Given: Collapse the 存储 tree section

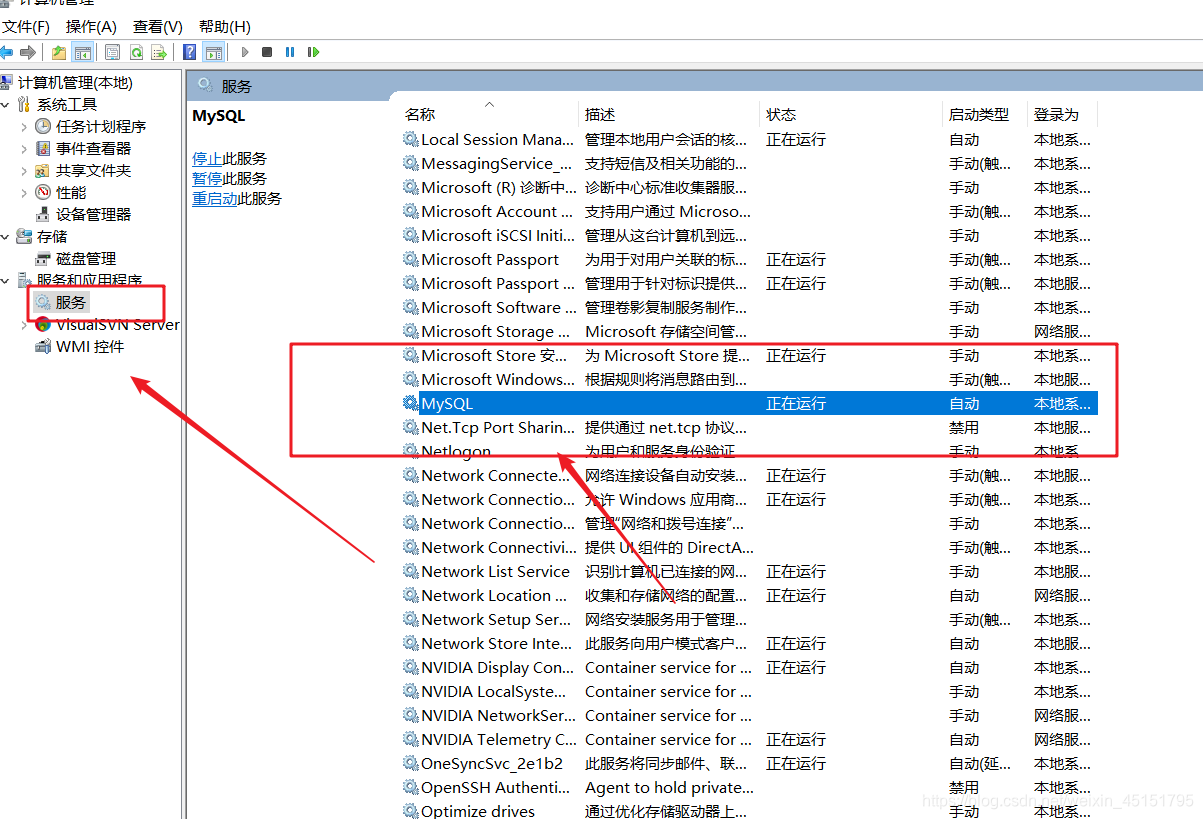Looking at the screenshot, I should pos(6,236).
